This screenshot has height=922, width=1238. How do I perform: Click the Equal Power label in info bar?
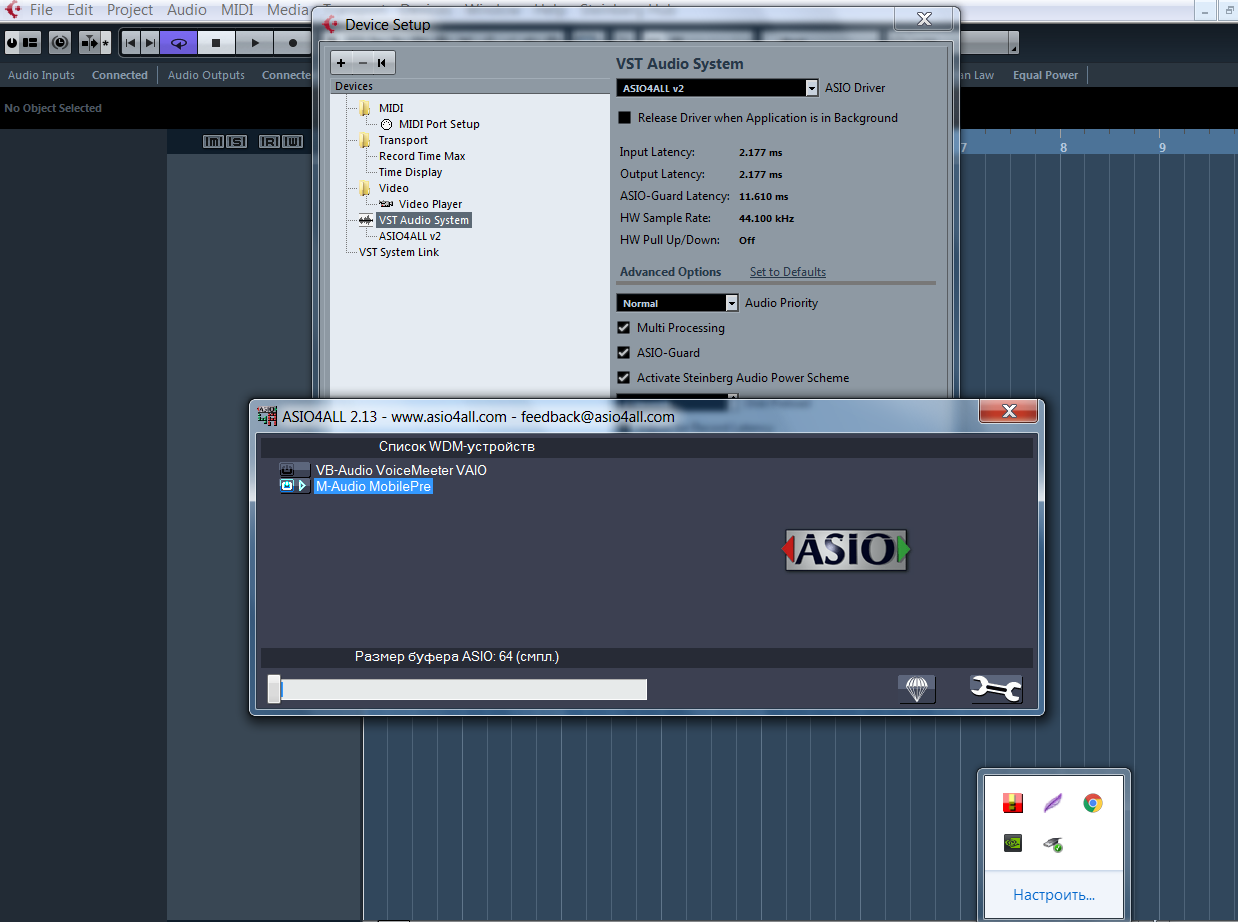(x=1045, y=75)
